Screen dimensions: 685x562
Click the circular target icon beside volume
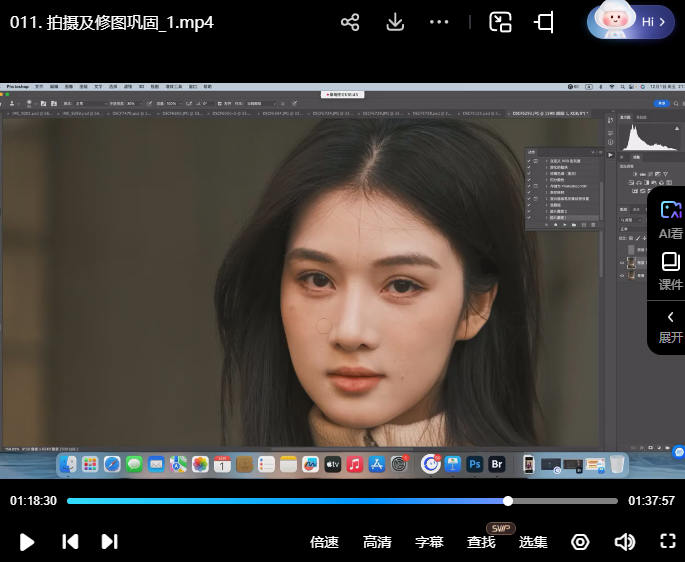[580, 542]
